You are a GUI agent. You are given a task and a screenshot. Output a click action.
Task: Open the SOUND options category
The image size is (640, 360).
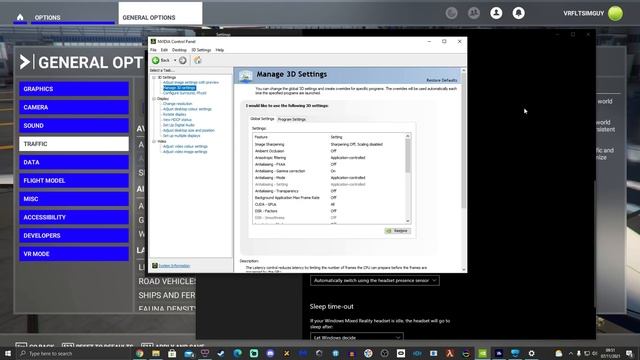[74, 126]
